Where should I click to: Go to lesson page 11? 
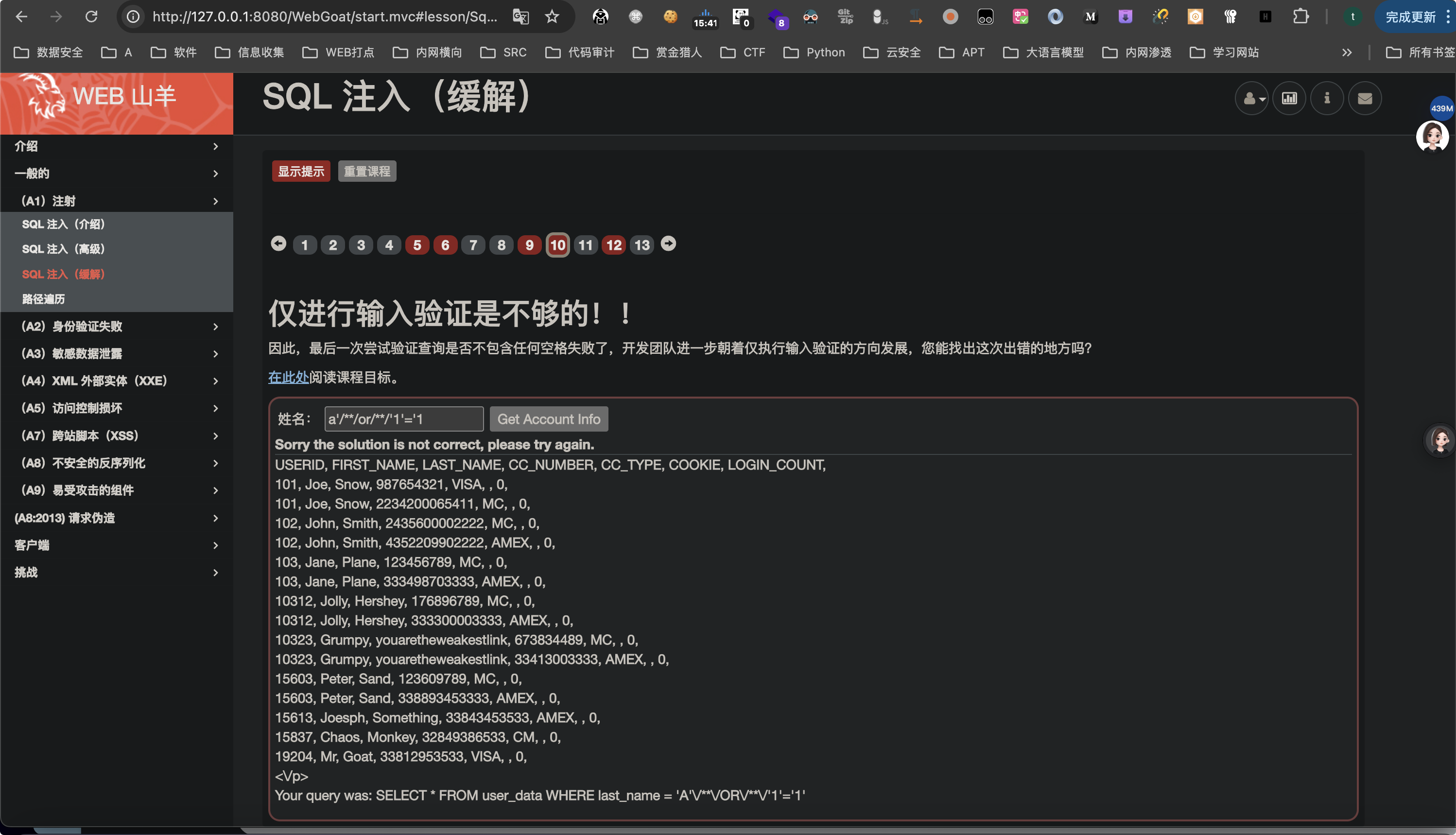(586, 245)
